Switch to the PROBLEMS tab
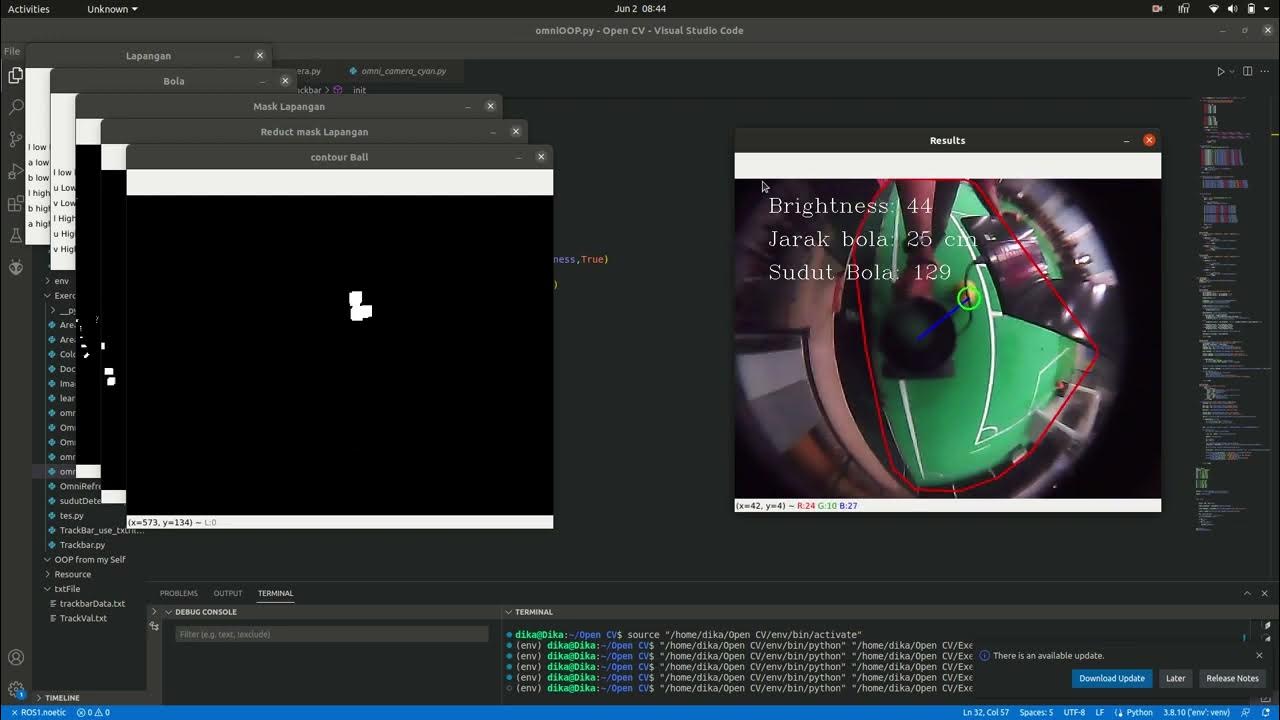The height and width of the screenshot is (720, 1280). point(179,593)
